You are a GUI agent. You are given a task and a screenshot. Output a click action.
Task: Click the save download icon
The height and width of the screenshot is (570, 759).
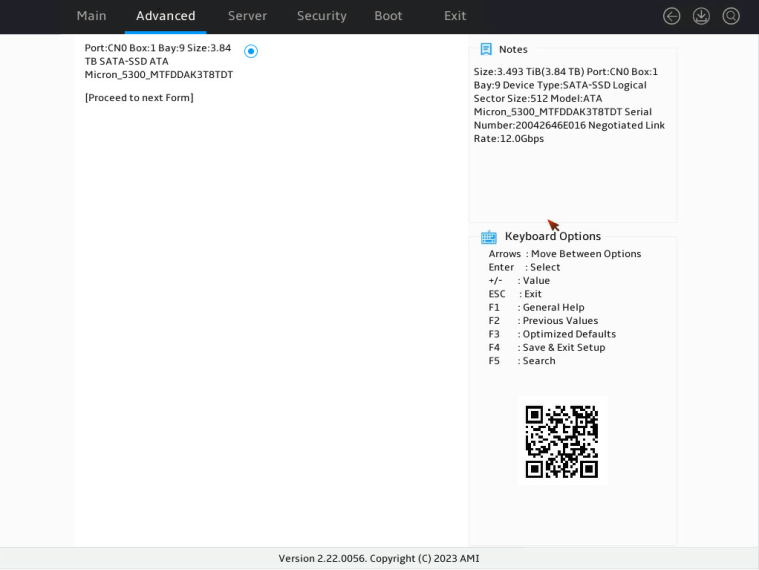[x=701, y=16]
